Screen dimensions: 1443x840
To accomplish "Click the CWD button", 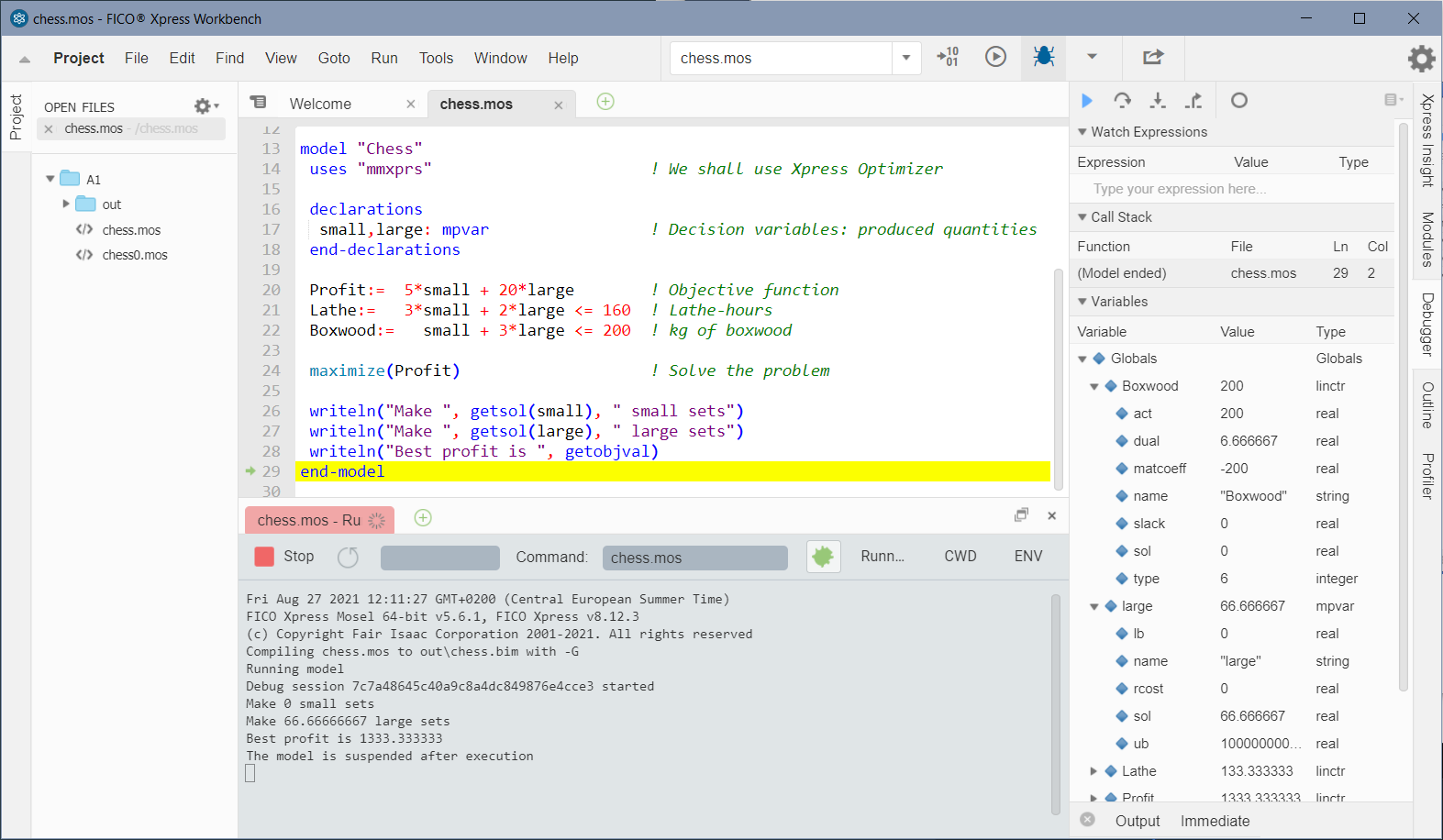I will tap(960, 557).
